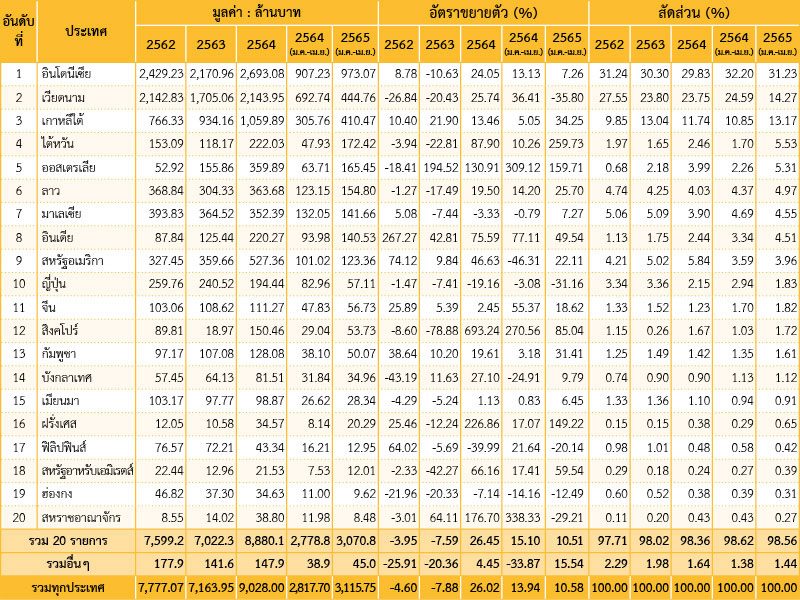Select the เวียดนาม country cell

coord(63,97)
